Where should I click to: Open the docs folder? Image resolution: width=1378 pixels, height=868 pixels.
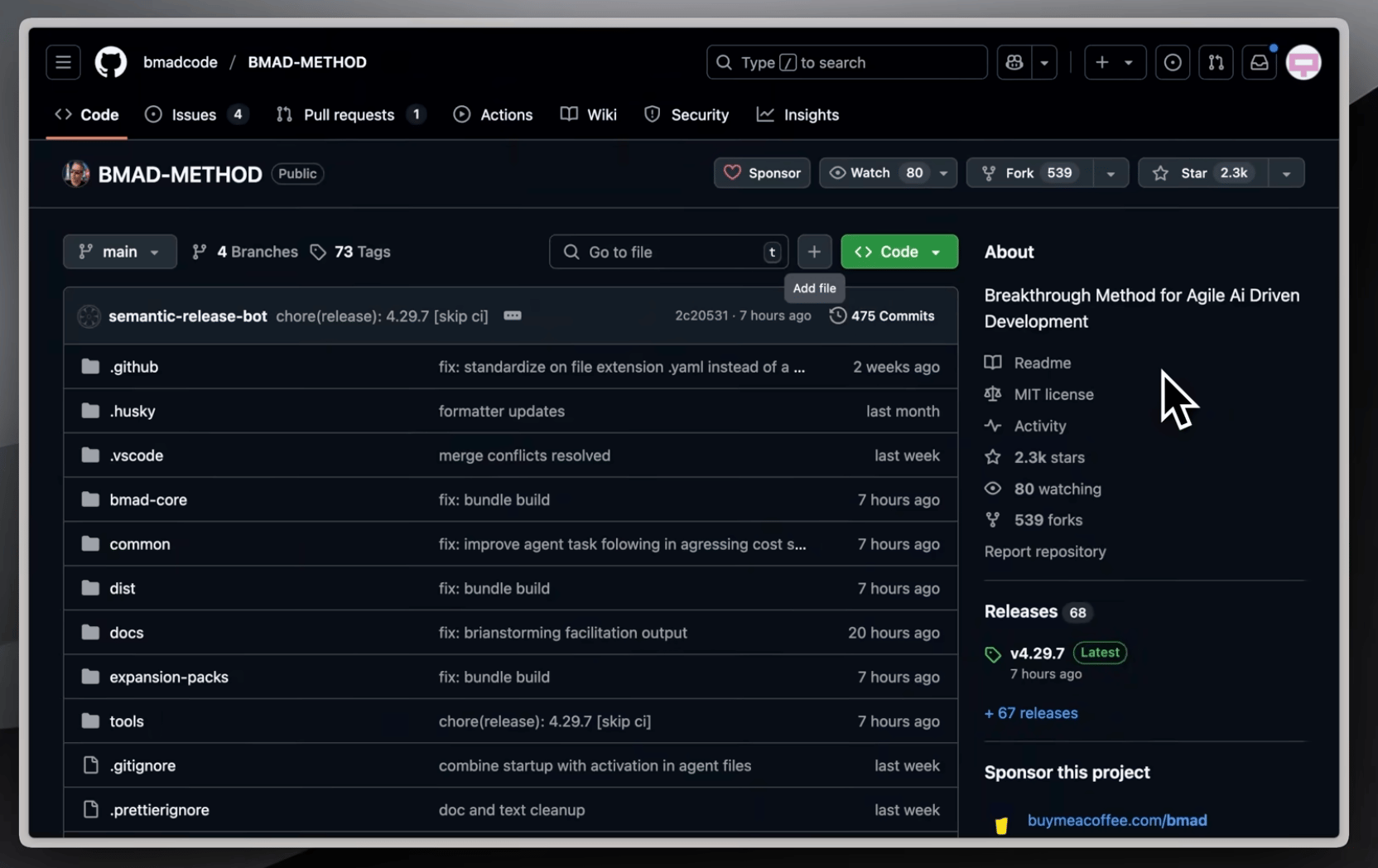(x=127, y=633)
